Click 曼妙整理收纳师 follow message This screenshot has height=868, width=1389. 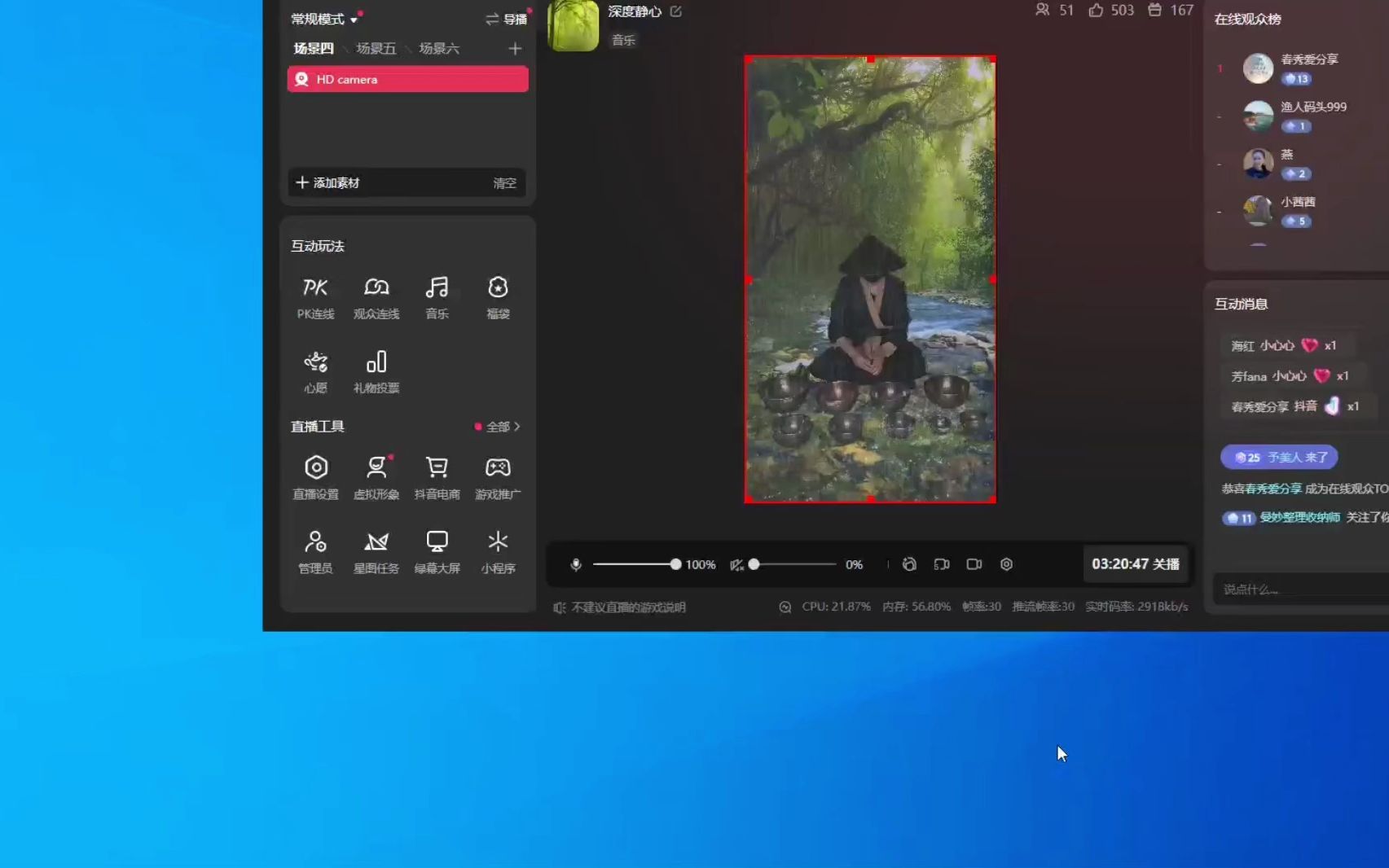(1305, 518)
